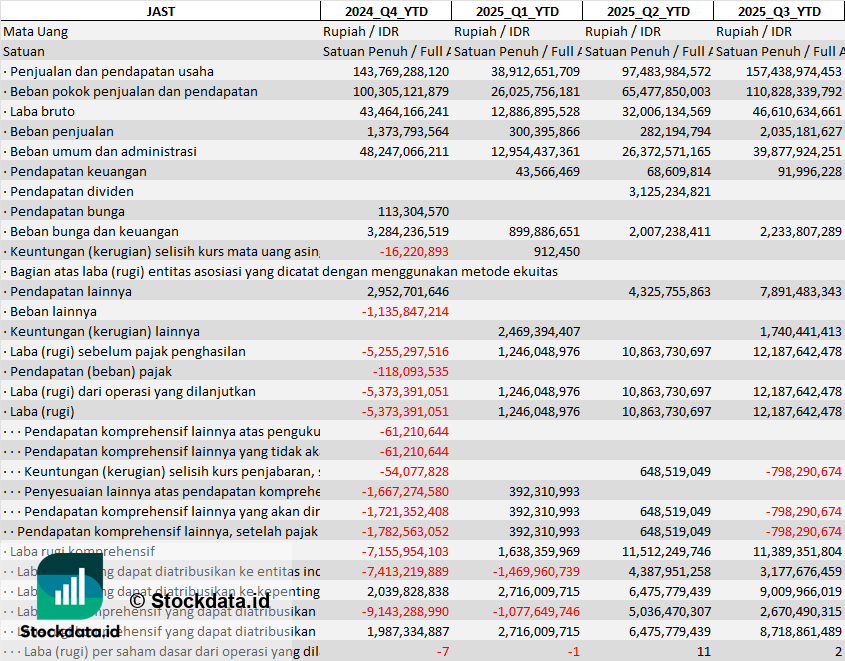The image size is (845, 661).
Task: Select Penjualan dan pendapatan usaha row label
Action: 112,72
